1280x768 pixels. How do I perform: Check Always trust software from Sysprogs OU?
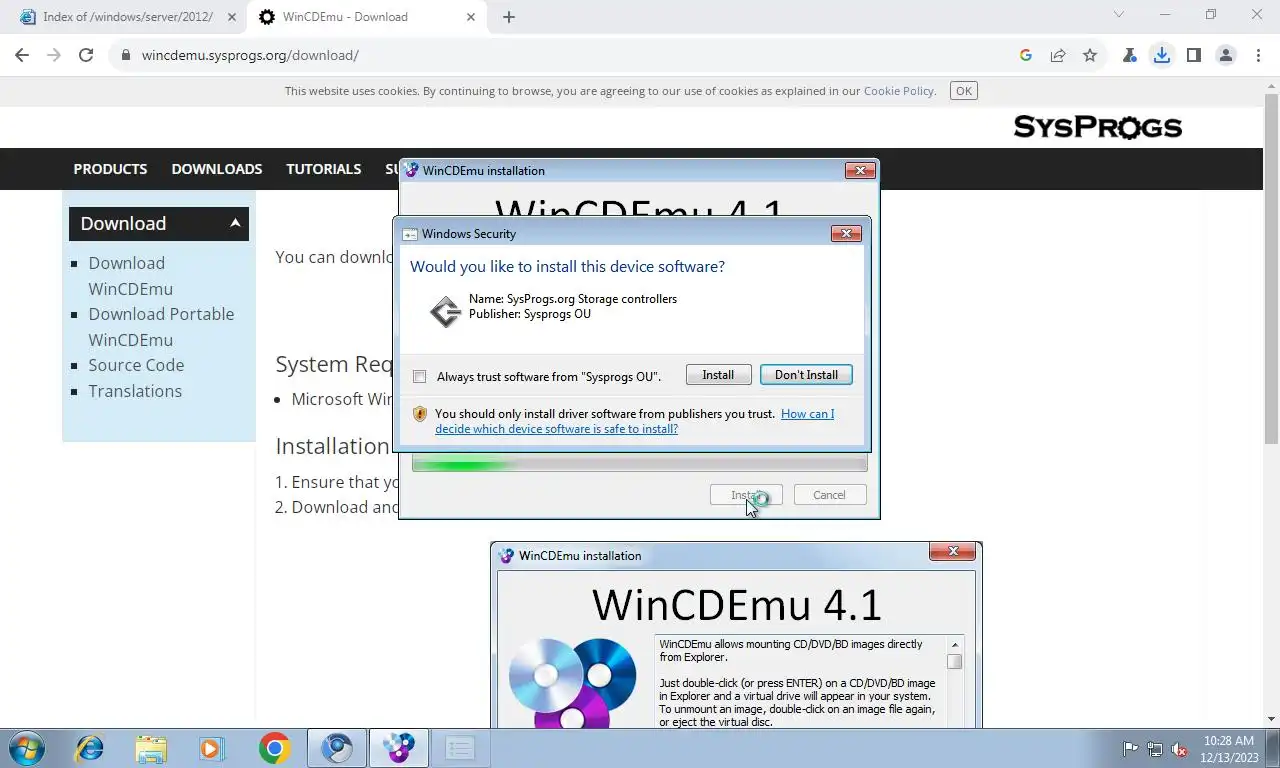tap(420, 377)
